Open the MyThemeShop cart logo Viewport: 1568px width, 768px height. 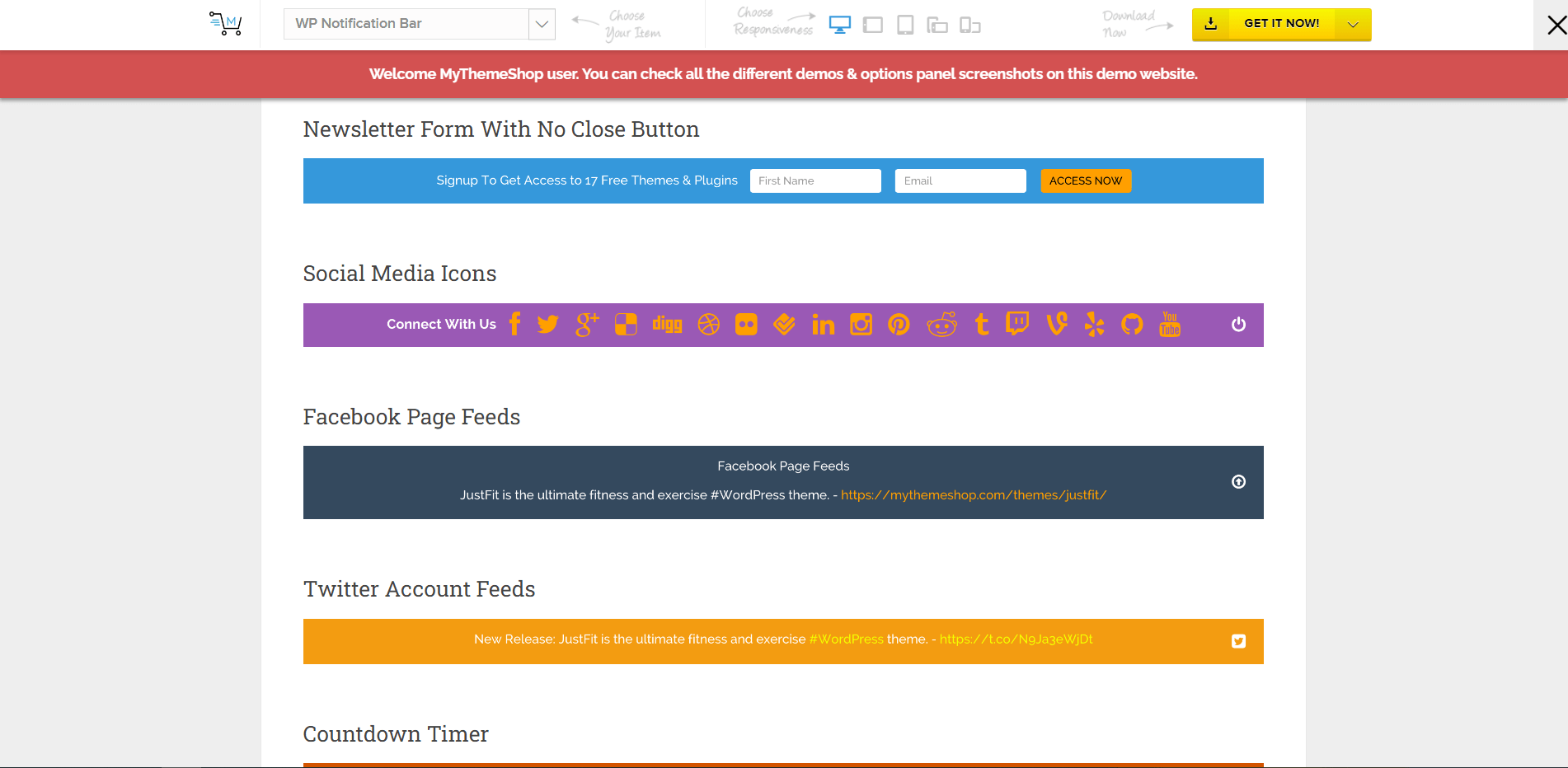coord(225,24)
